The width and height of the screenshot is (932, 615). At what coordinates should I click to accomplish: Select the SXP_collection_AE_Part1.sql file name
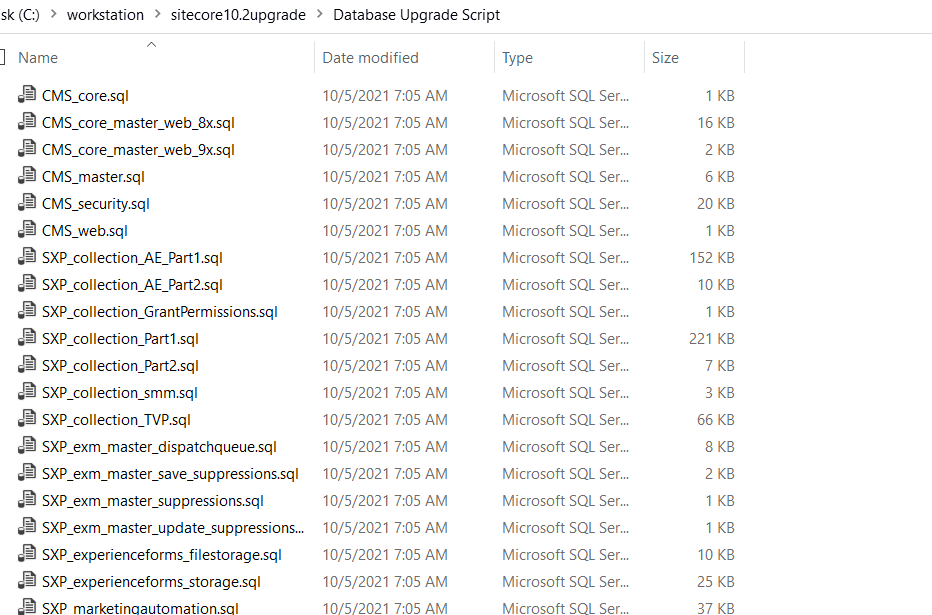132,258
